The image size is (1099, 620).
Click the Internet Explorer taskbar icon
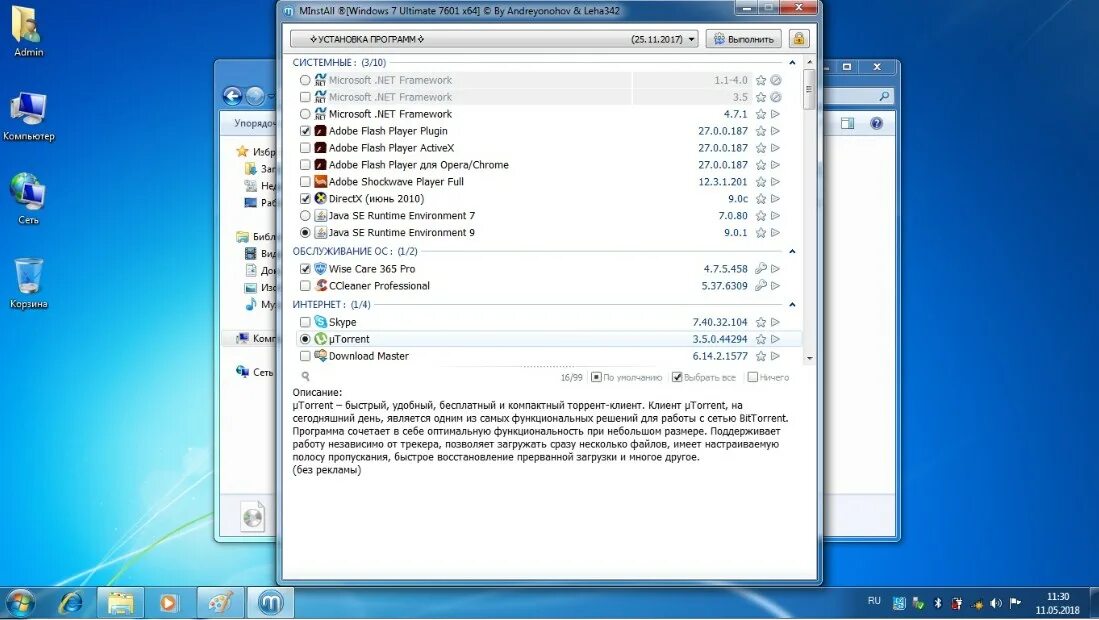[71, 602]
